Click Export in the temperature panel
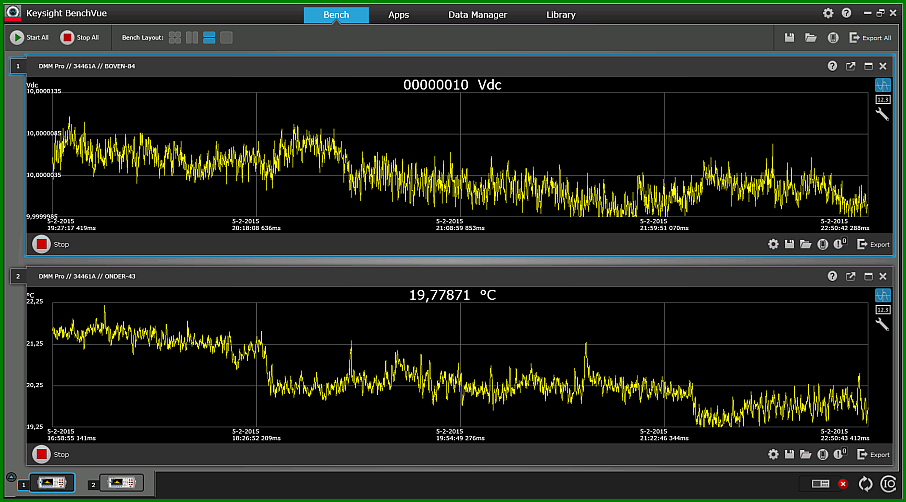Image resolution: width=906 pixels, height=502 pixels. click(x=873, y=455)
